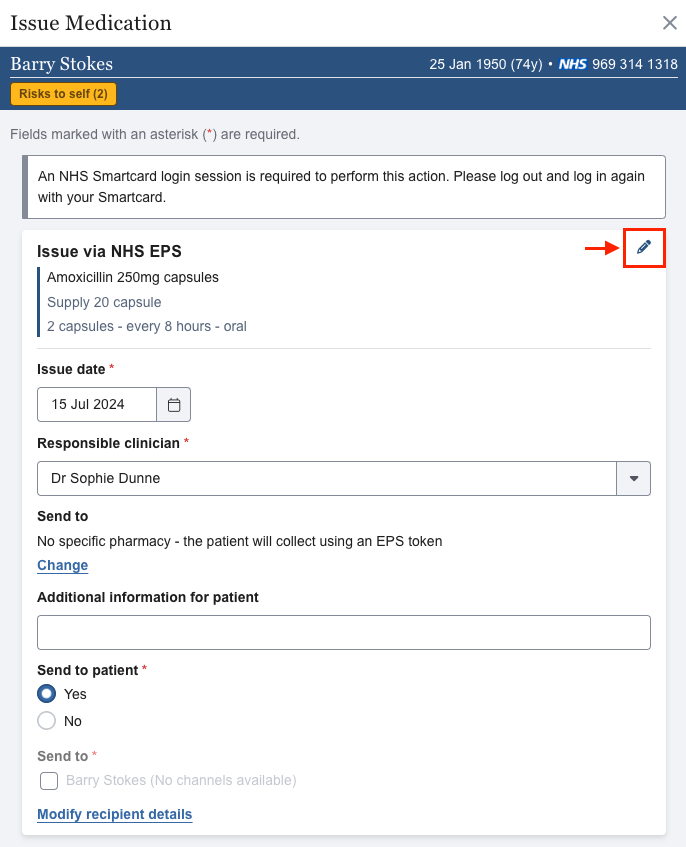This screenshot has height=847, width=686.
Task: Open the Issue date calendar picker
Action: (174, 405)
